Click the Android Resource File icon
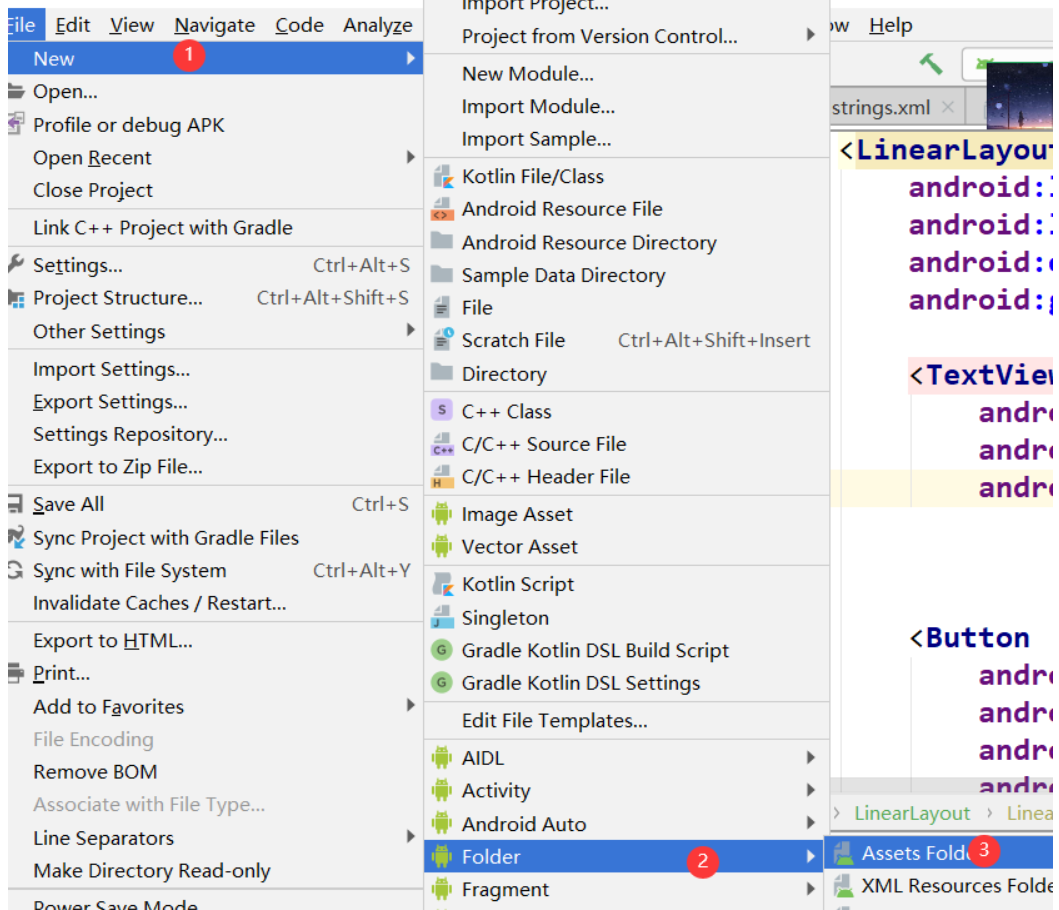Viewport: 1059px width, 910px height. (444, 209)
